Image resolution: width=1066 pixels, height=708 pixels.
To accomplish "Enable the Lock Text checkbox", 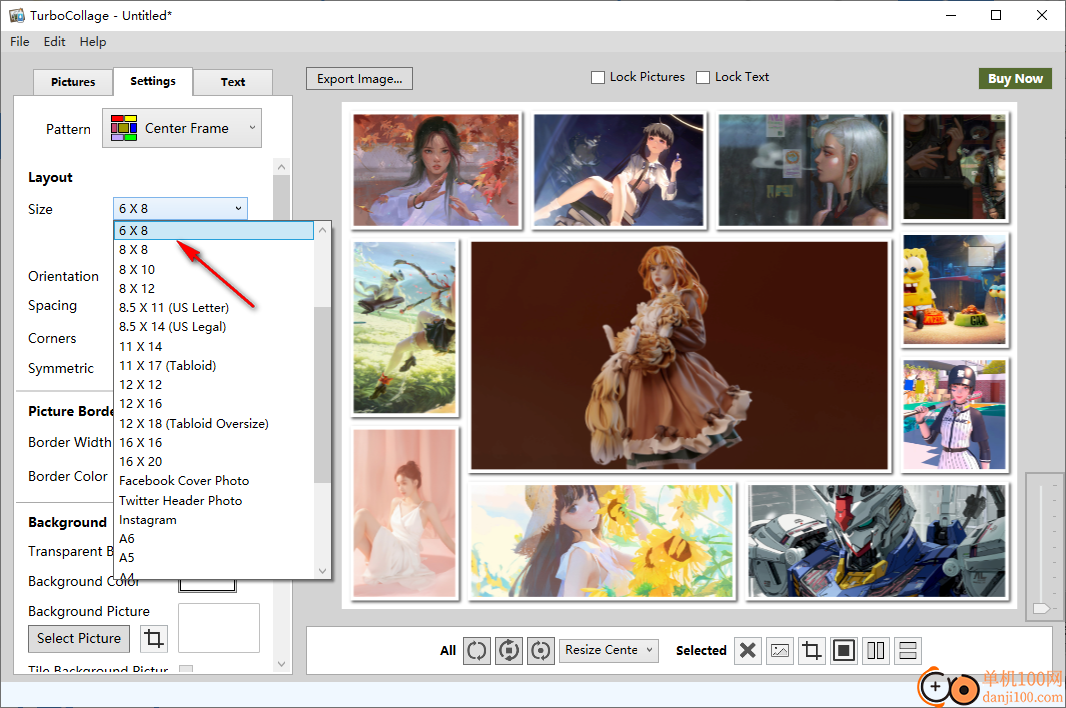I will pos(703,78).
